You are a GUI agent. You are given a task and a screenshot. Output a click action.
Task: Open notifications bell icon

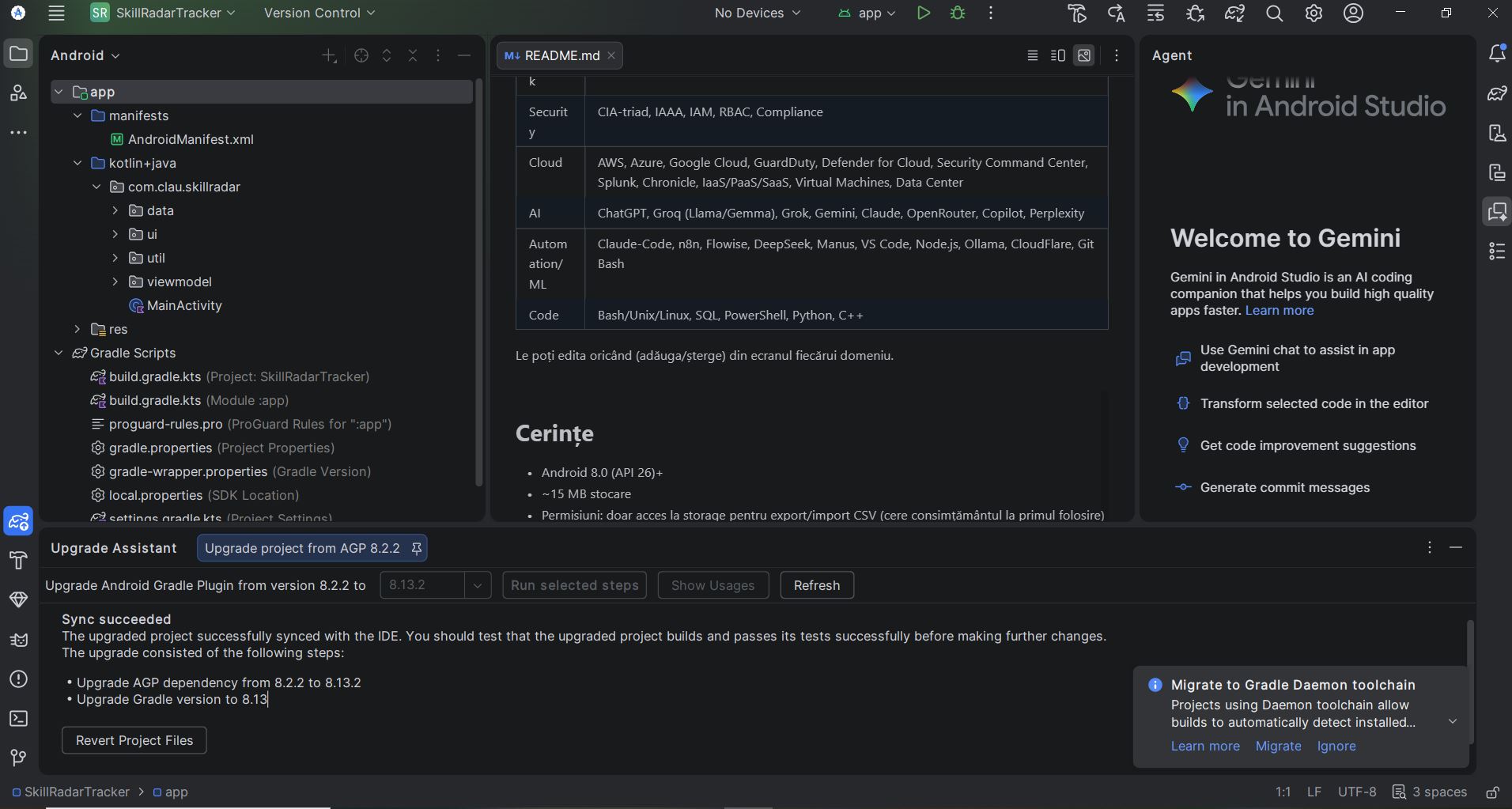click(1497, 54)
